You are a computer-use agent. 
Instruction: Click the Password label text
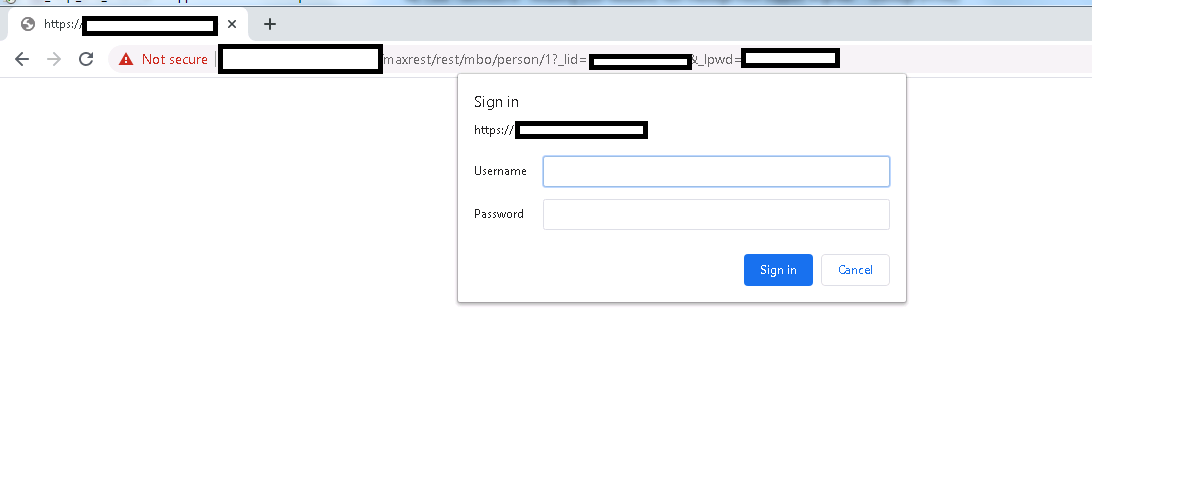point(498,214)
